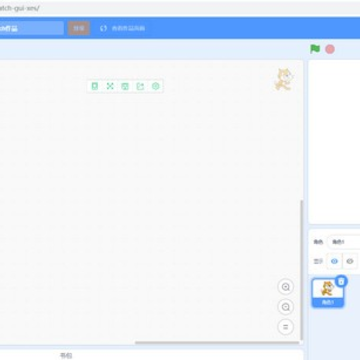Click the project title field in header
The width and height of the screenshot is (360, 360).
(x=31, y=28)
